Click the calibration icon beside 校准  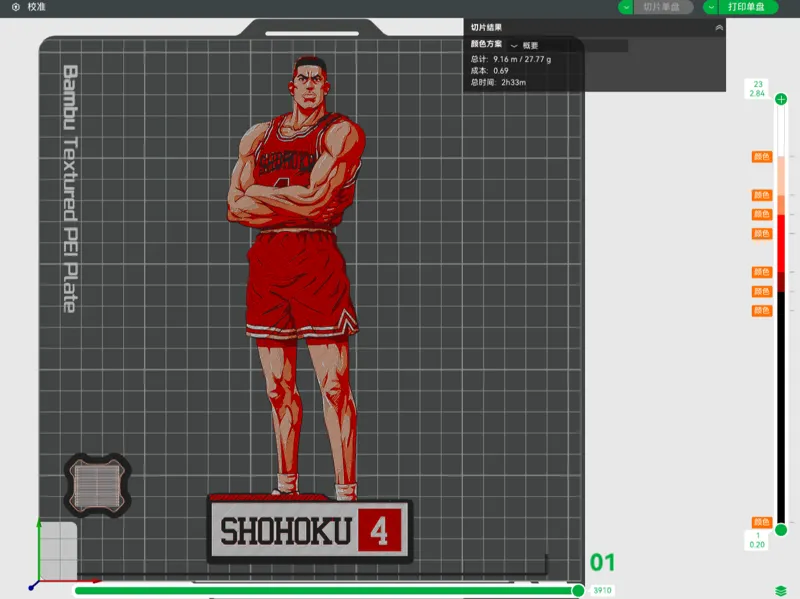click(16, 7)
